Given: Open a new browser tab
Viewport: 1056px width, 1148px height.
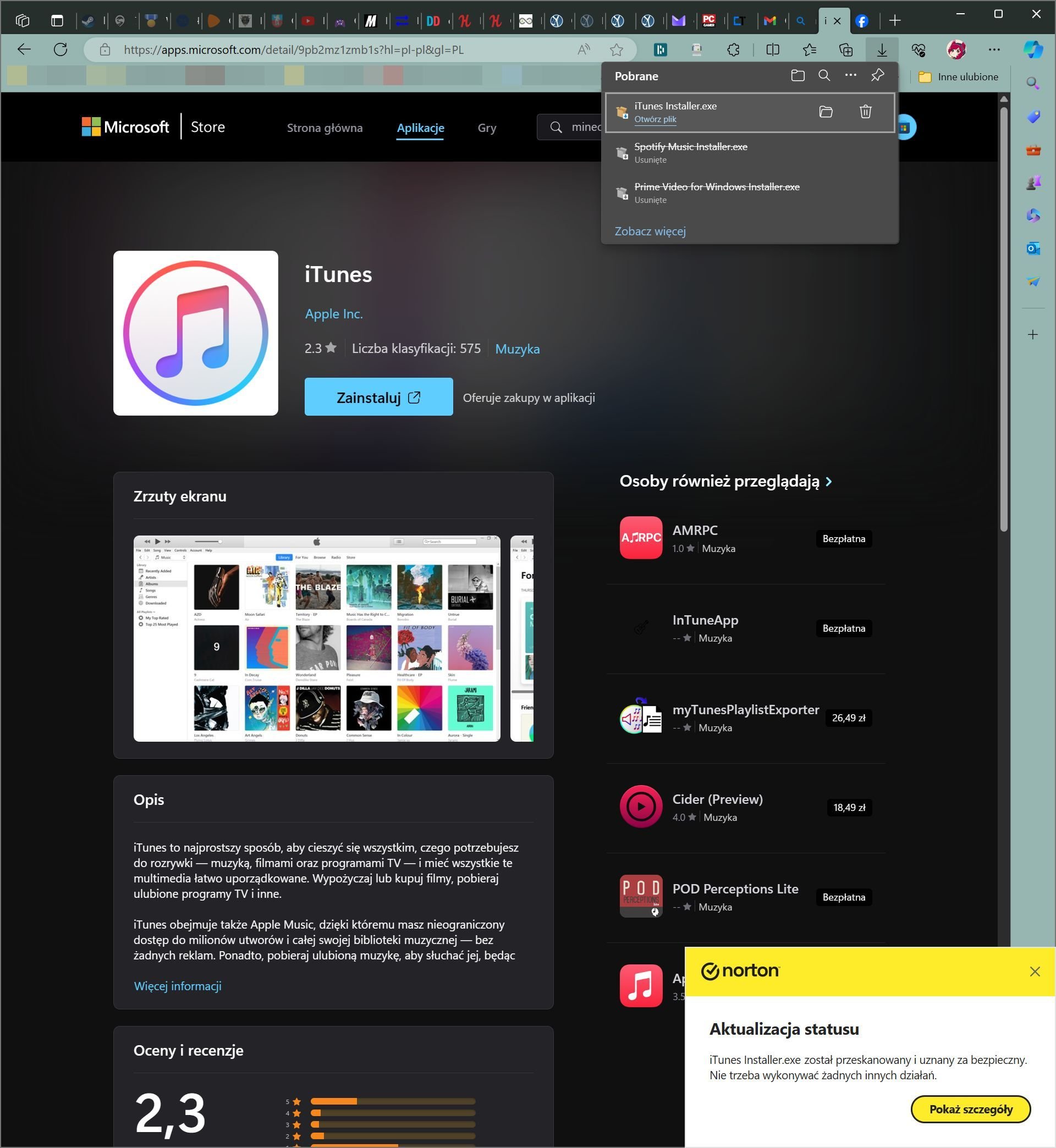Looking at the screenshot, I should click(x=895, y=20).
